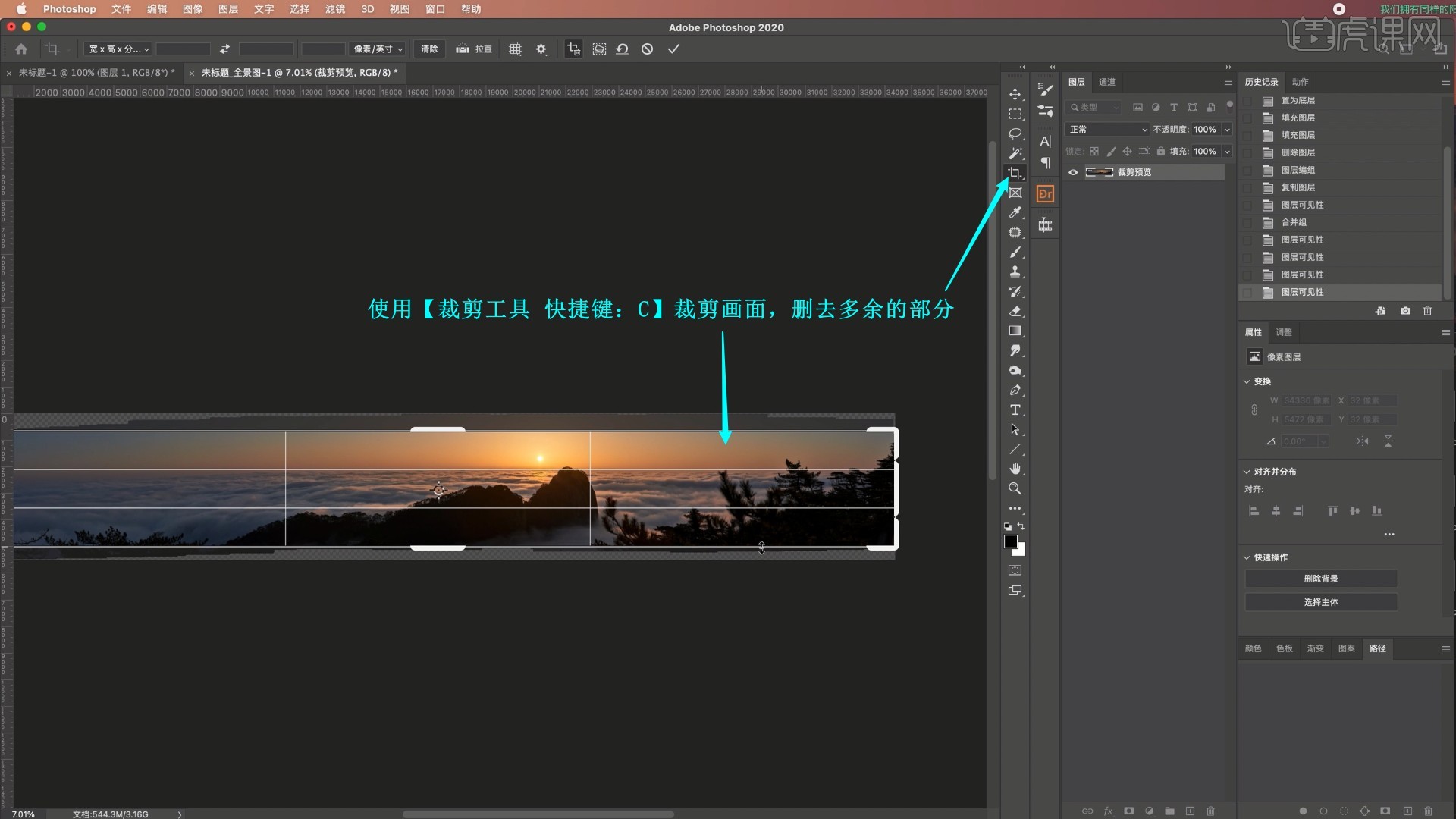Select the Hand tool
The image size is (1456, 819).
(x=1015, y=469)
